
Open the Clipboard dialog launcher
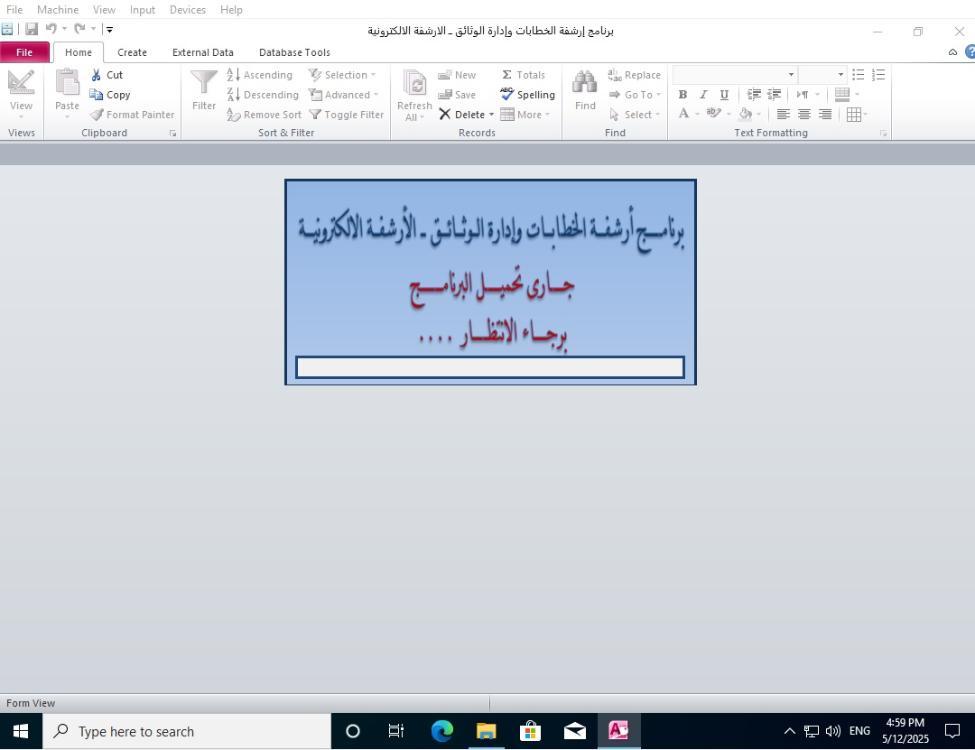[173, 133]
